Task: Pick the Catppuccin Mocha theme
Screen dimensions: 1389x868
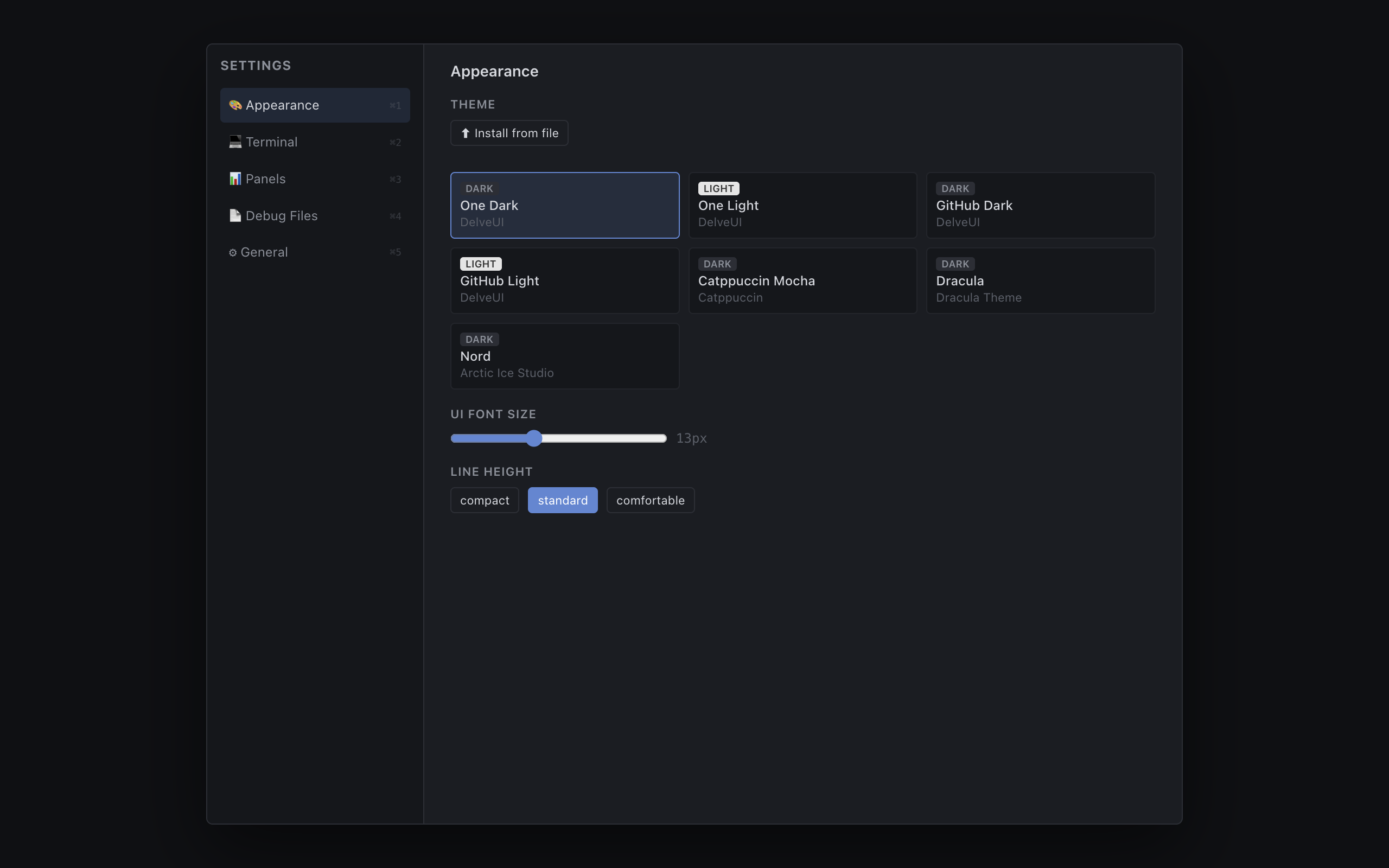Action: click(x=802, y=280)
